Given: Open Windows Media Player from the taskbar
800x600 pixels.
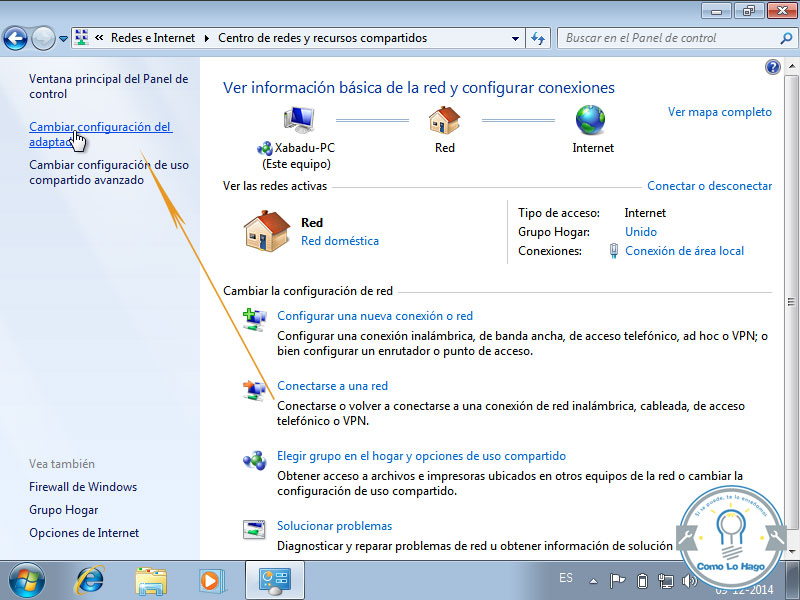Looking at the screenshot, I should pos(210,579).
